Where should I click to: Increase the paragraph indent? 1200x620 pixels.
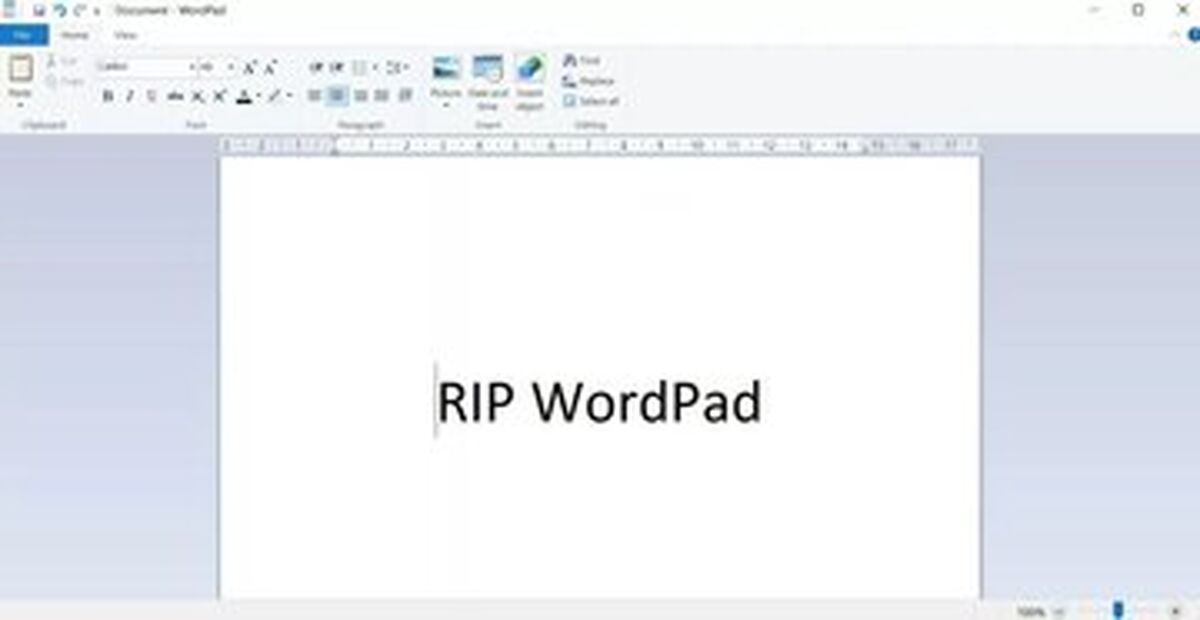pos(337,67)
